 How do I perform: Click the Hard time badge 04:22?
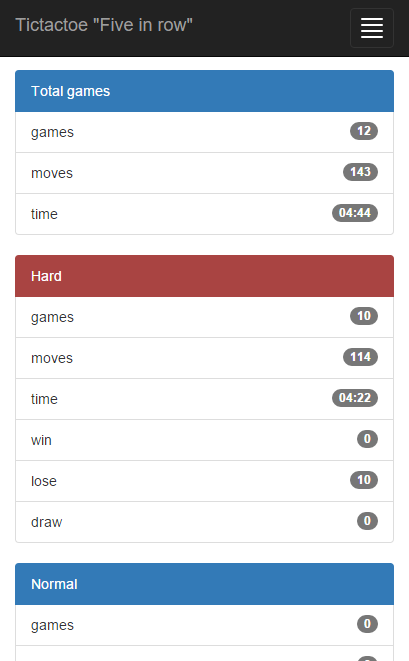(355, 398)
